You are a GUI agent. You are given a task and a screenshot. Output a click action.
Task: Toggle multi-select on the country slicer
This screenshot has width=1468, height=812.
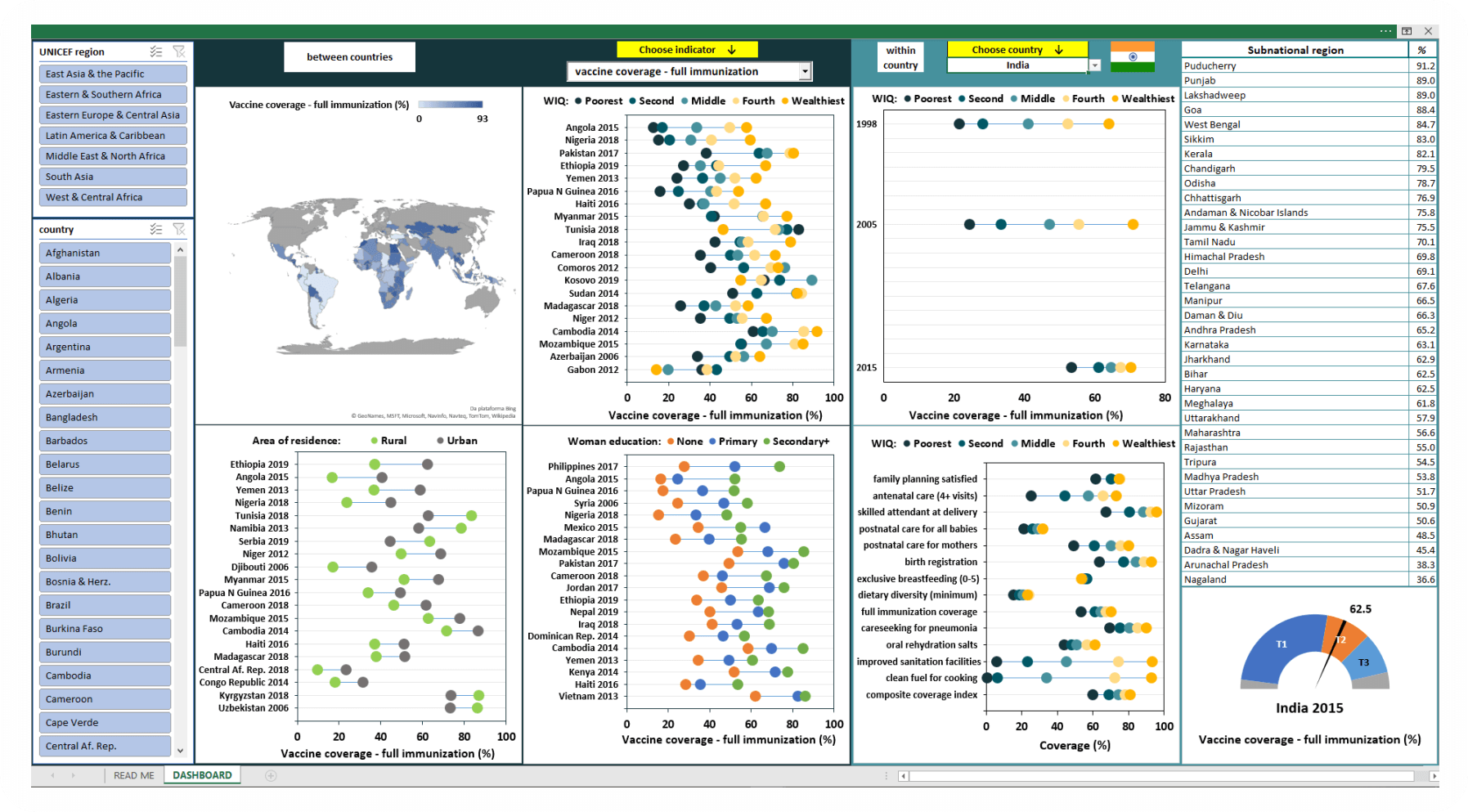click(156, 230)
